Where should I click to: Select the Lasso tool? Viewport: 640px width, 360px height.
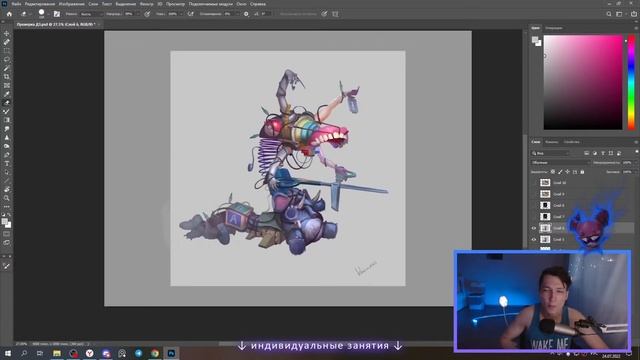[7, 59]
